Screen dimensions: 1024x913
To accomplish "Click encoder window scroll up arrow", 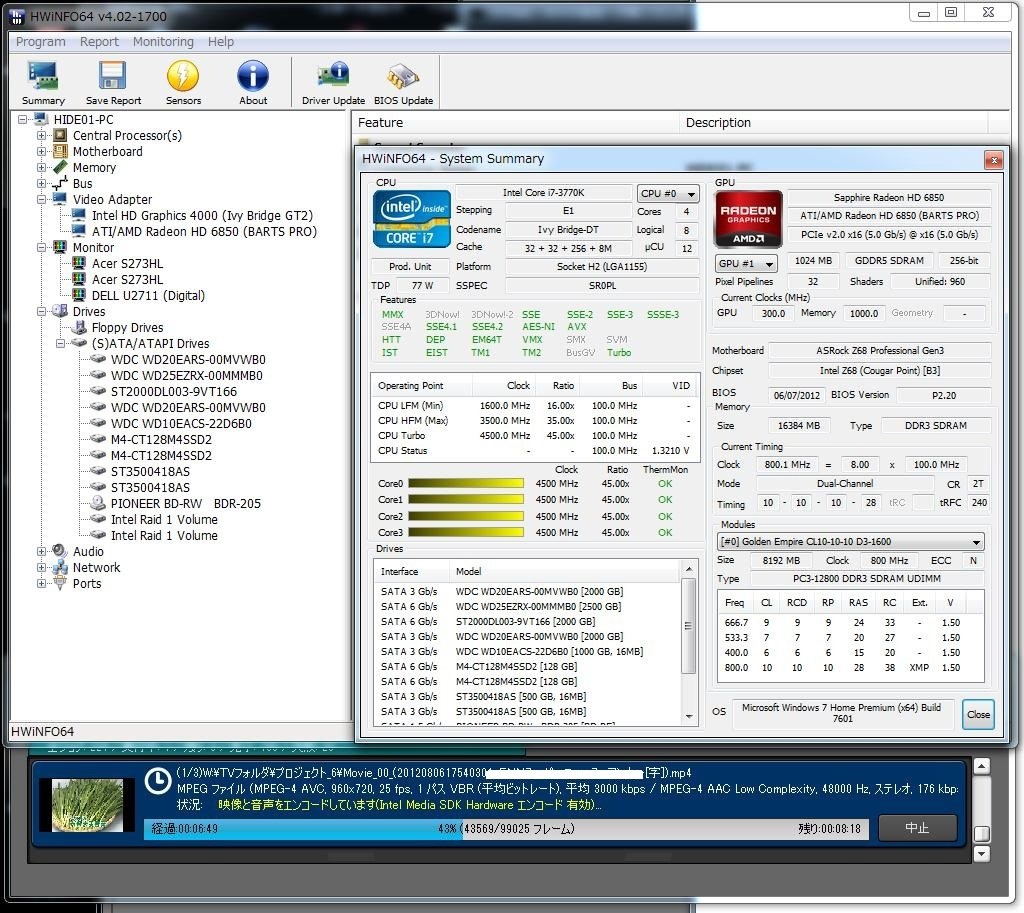I will coord(981,765).
